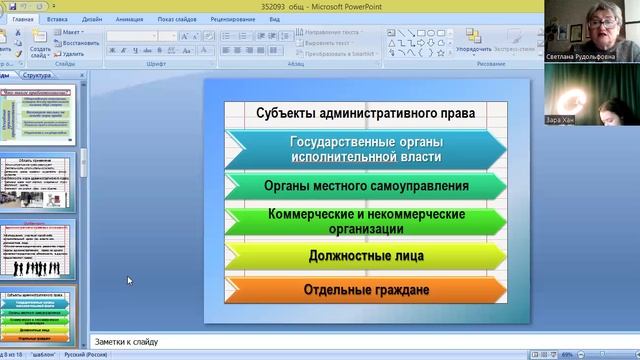The width and height of the screenshot is (640, 360).
Task: Select the straight line shape icon
Action: pyautogui.click(x=402, y=33)
